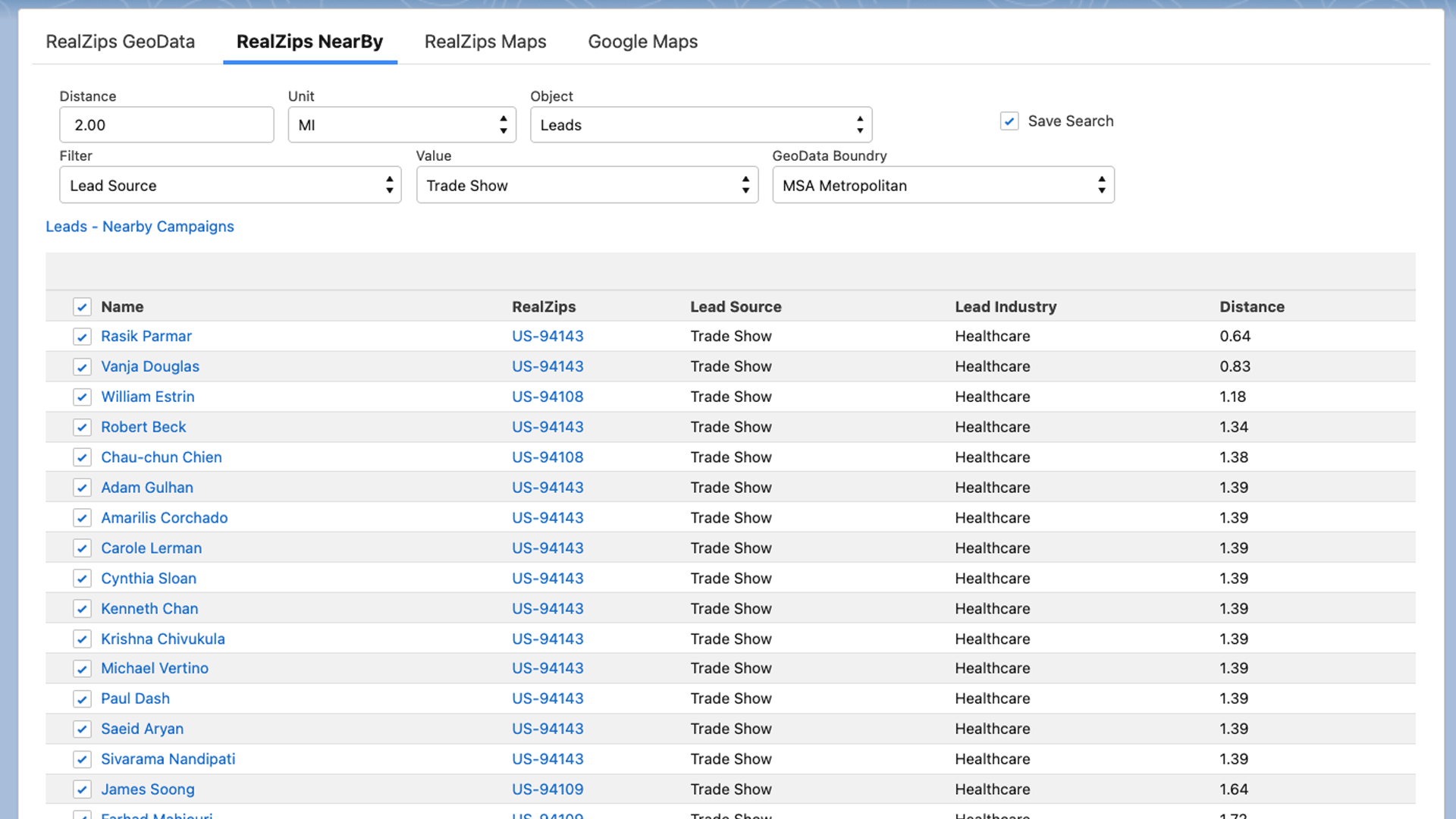
Task: Open US-94108 RealZips link for Chau-chun Chien
Action: [x=548, y=457]
